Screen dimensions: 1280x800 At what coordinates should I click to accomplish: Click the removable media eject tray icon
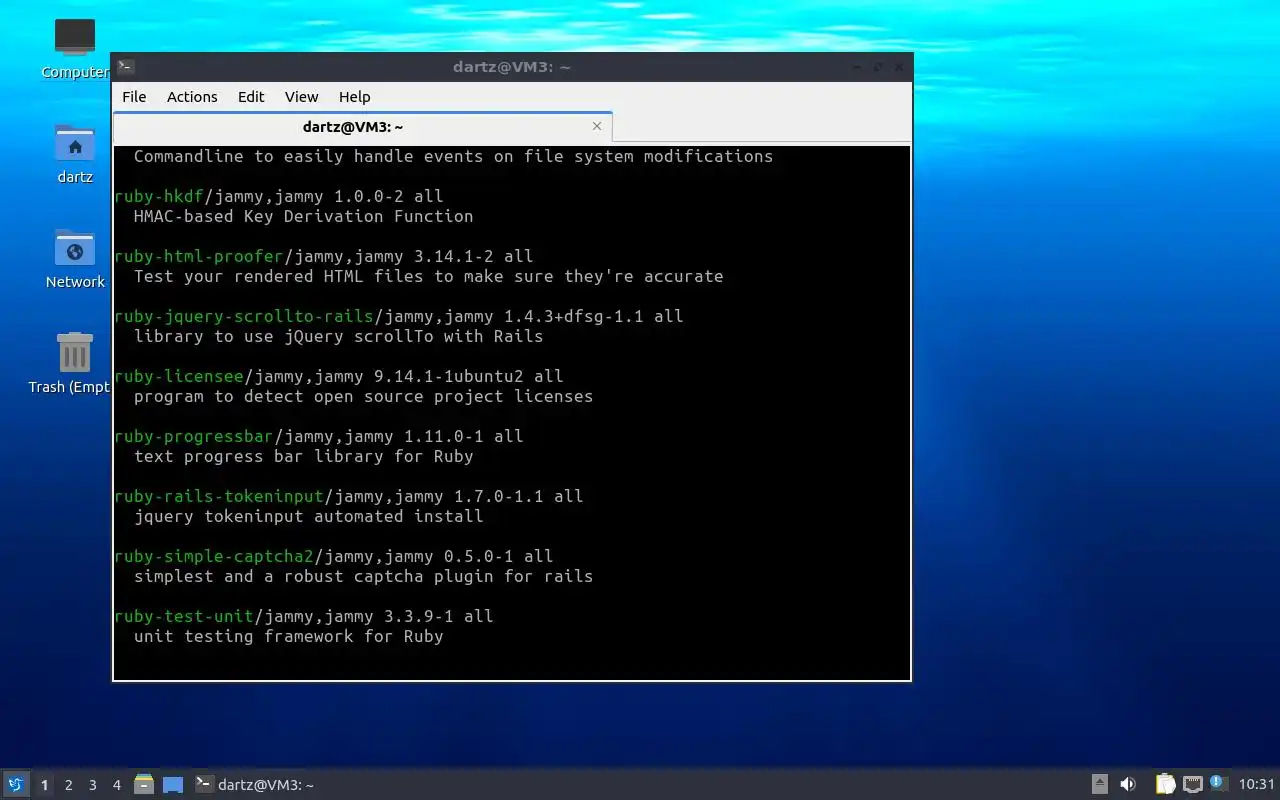[x=1100, y=784]
